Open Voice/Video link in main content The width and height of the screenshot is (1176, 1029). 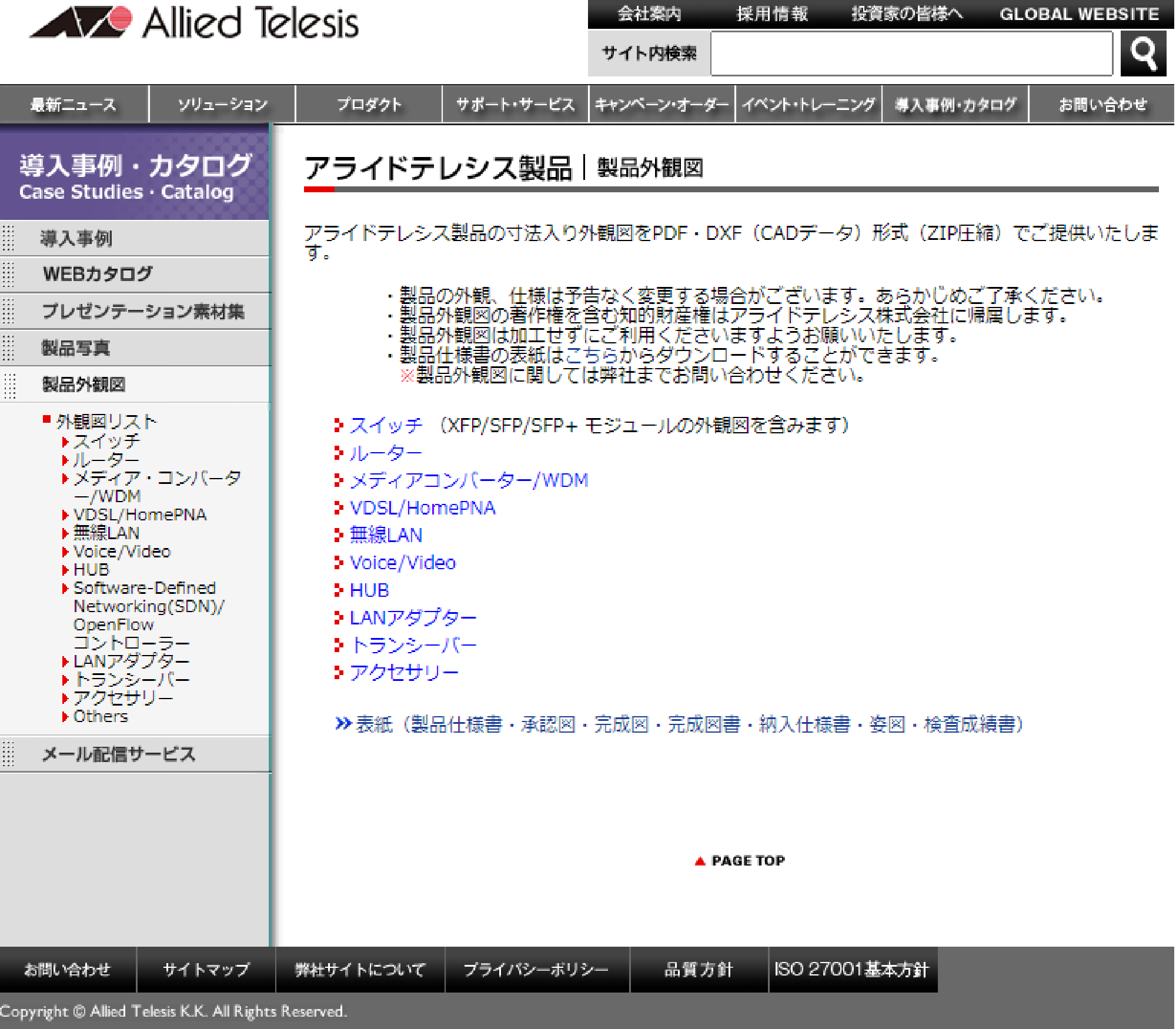click(x=402, y=562)
